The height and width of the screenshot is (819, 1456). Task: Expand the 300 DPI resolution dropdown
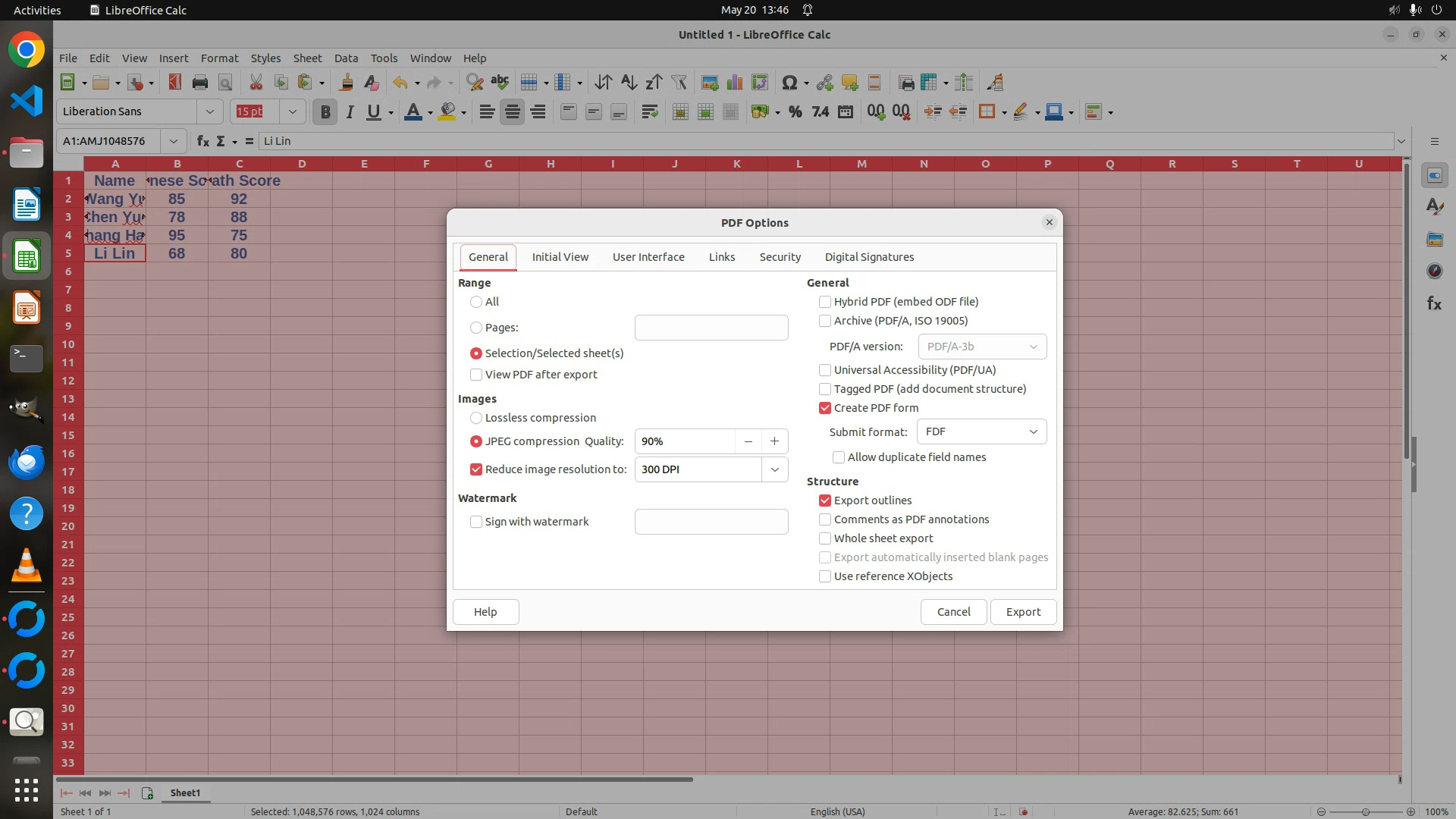point(774,469)
